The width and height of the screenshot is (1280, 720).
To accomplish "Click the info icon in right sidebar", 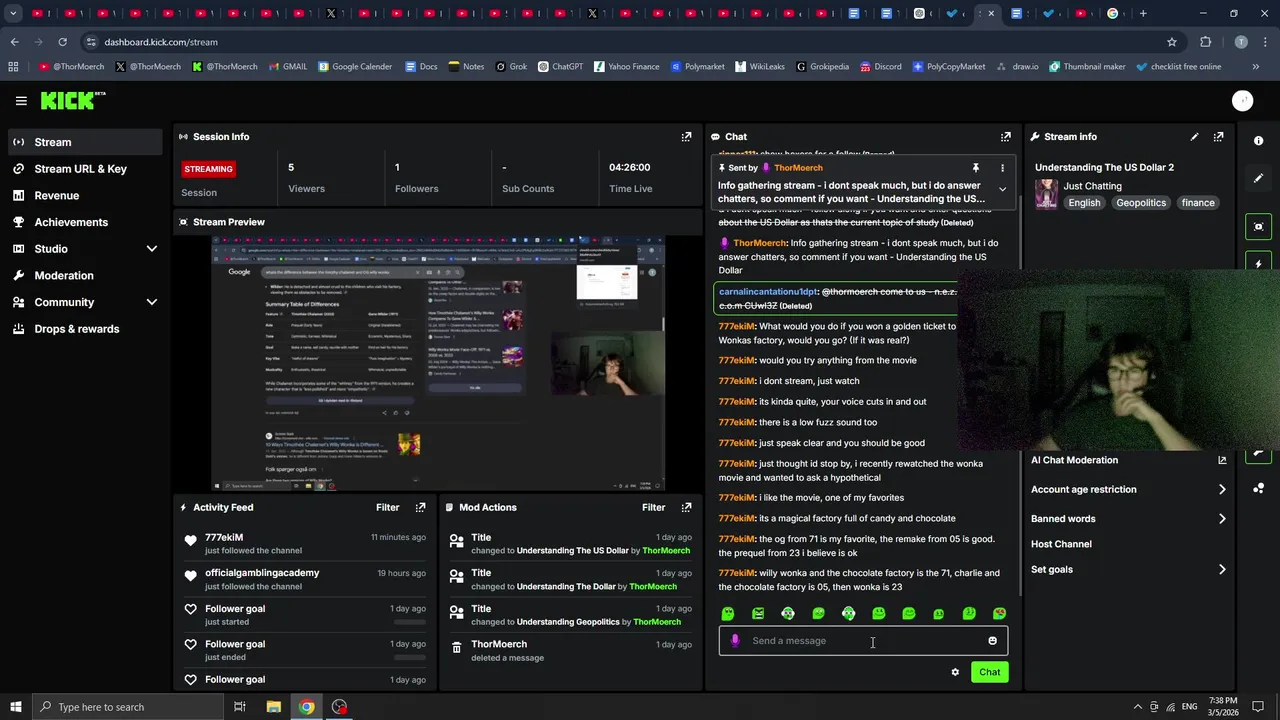I will (1259, 141).
